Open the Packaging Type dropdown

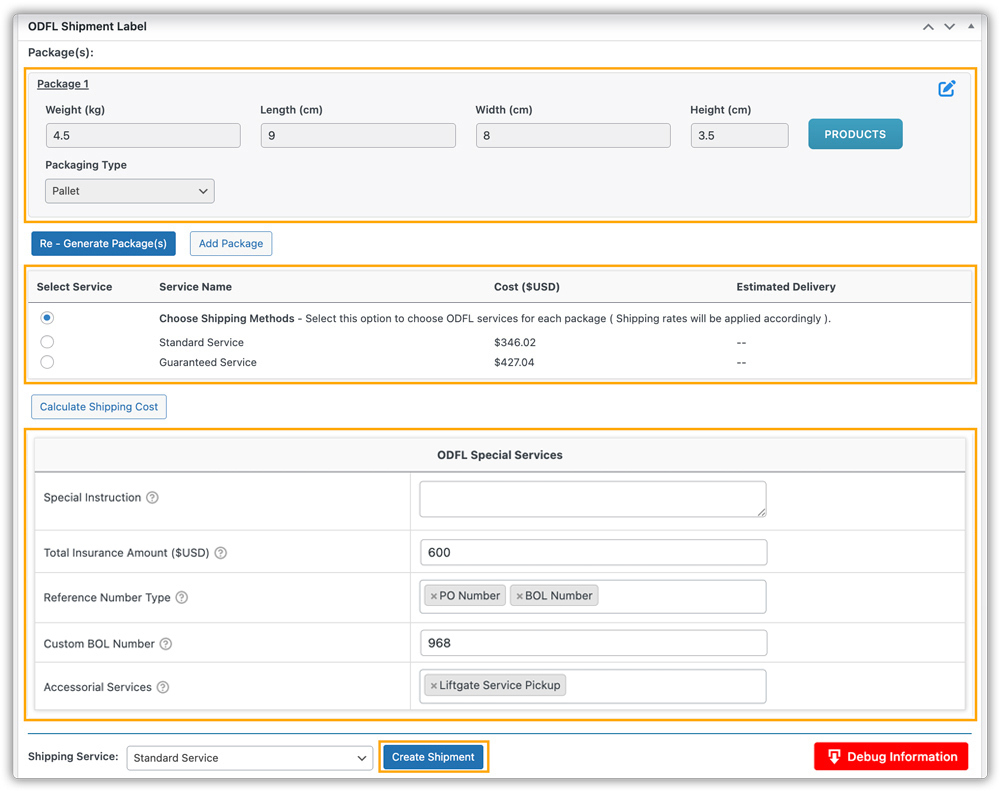click(x=129, y=190)
